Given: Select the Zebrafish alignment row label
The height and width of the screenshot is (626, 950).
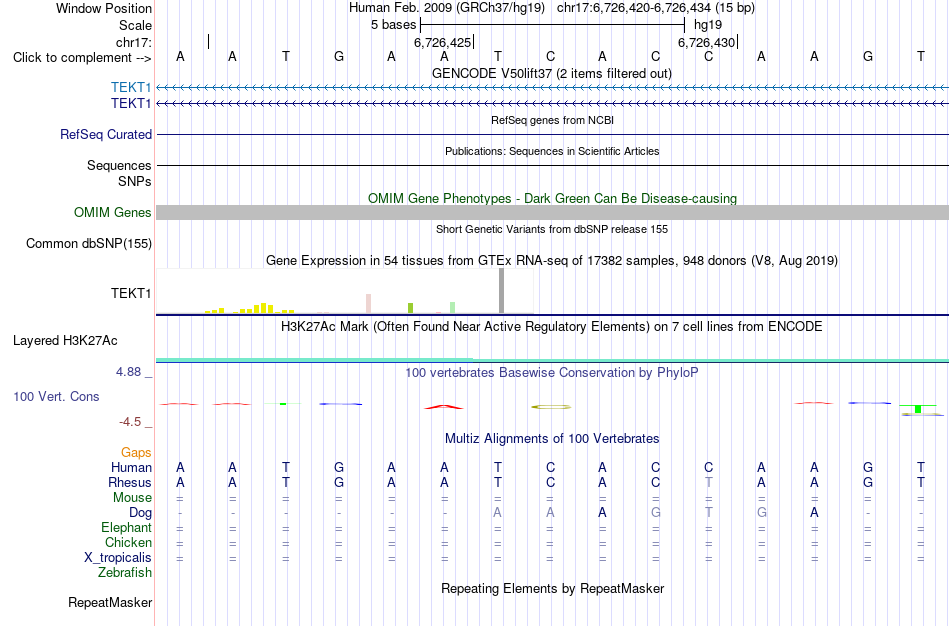Looking at the screenshot, I should tap(125, 572).
